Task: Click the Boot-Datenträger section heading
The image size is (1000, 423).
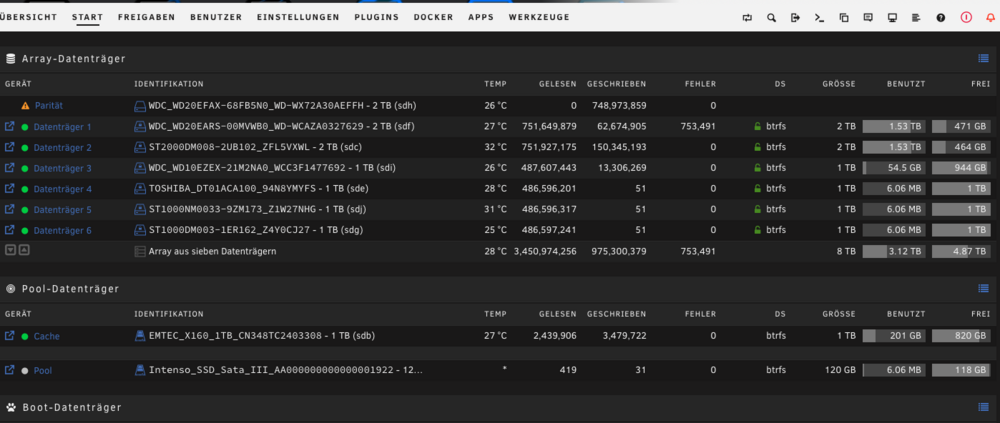Action: click(x=71, y=407)
